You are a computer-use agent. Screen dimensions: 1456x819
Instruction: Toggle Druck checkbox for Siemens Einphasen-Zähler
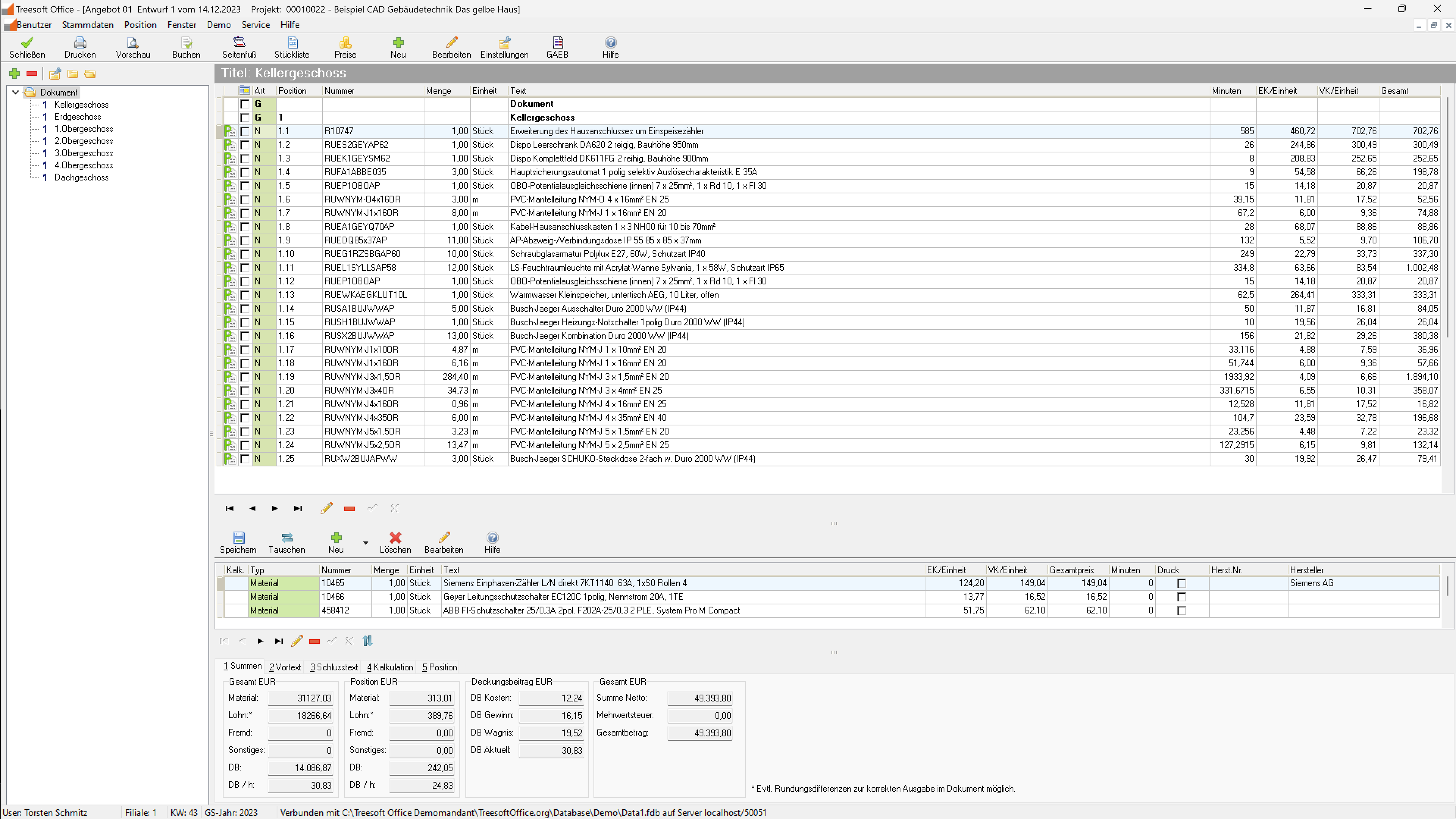pyautogui.click(x=1181, y=583)
